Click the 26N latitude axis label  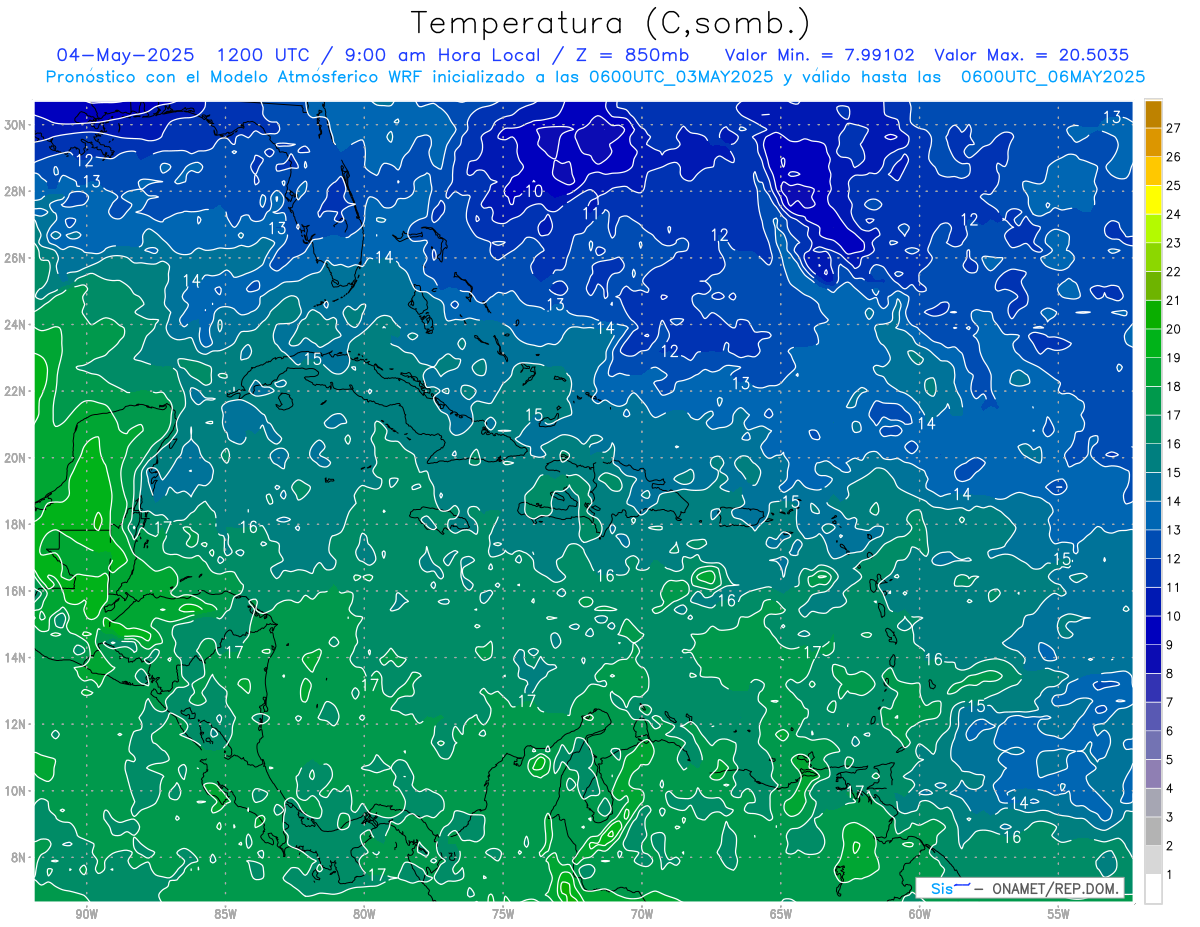click(15, 258)
